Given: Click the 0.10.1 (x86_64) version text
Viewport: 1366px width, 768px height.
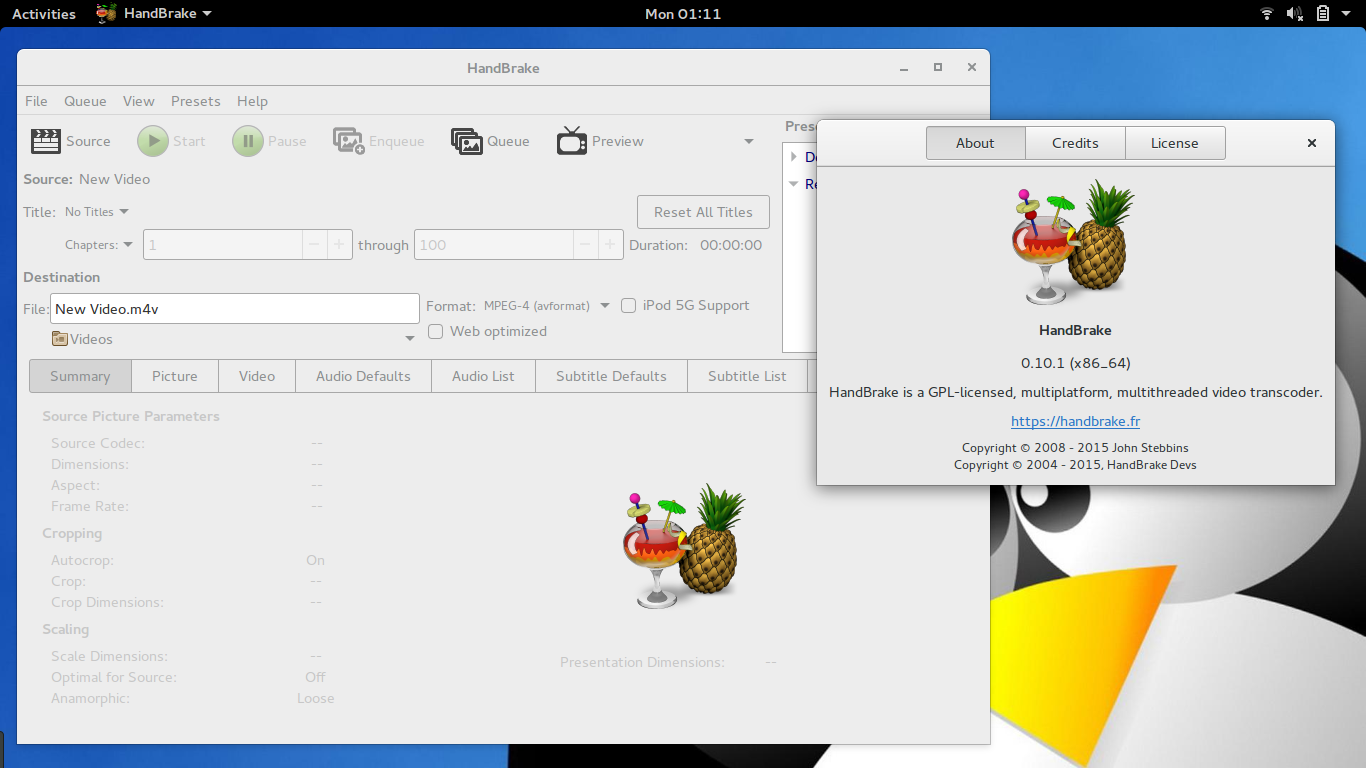Looking at the screenshot, I should (1075, 363).
